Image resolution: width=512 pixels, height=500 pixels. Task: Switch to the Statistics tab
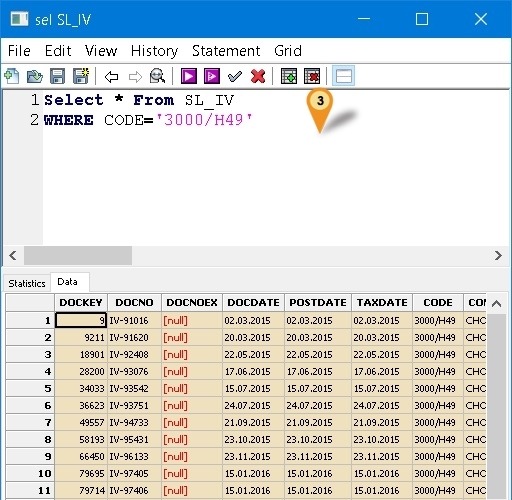pyautogui.click(x=27, y=283)
